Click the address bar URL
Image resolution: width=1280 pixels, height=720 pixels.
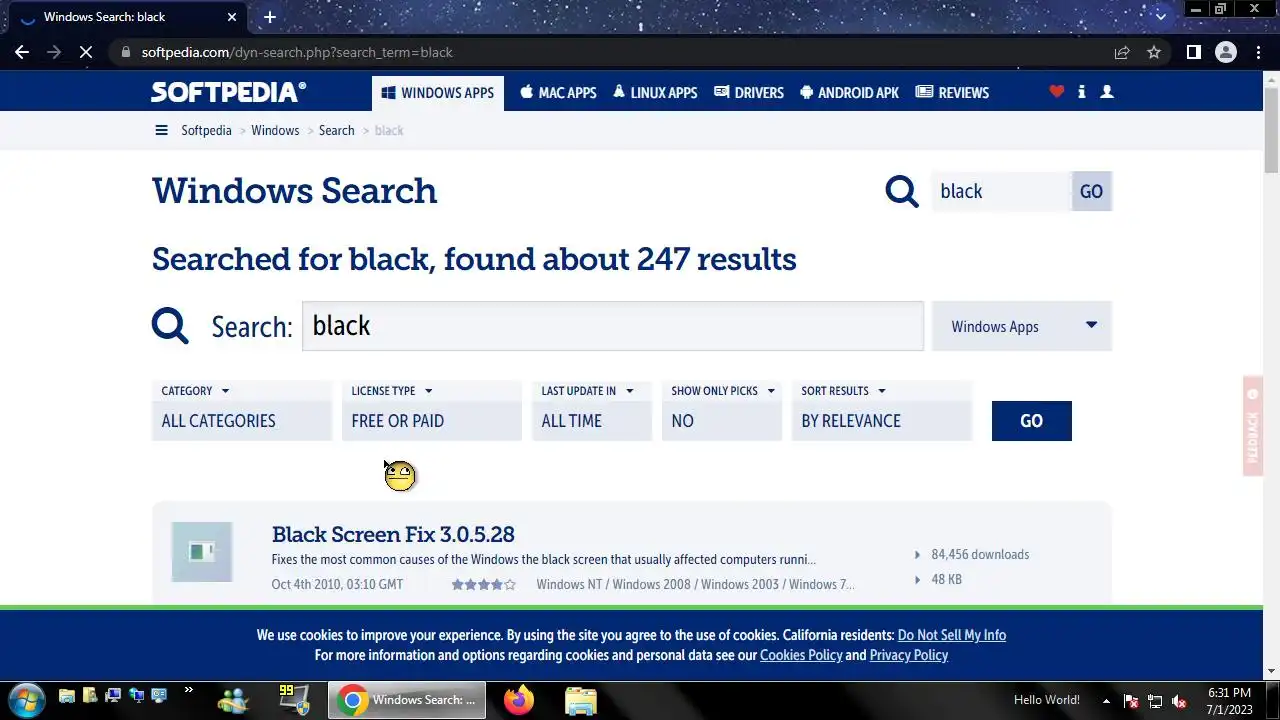pos(297,52)
